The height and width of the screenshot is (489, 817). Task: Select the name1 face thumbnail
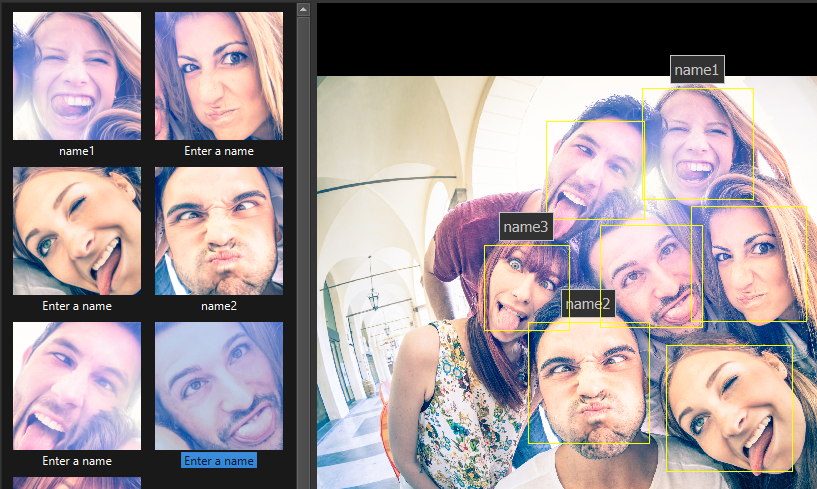coord(77,76)
